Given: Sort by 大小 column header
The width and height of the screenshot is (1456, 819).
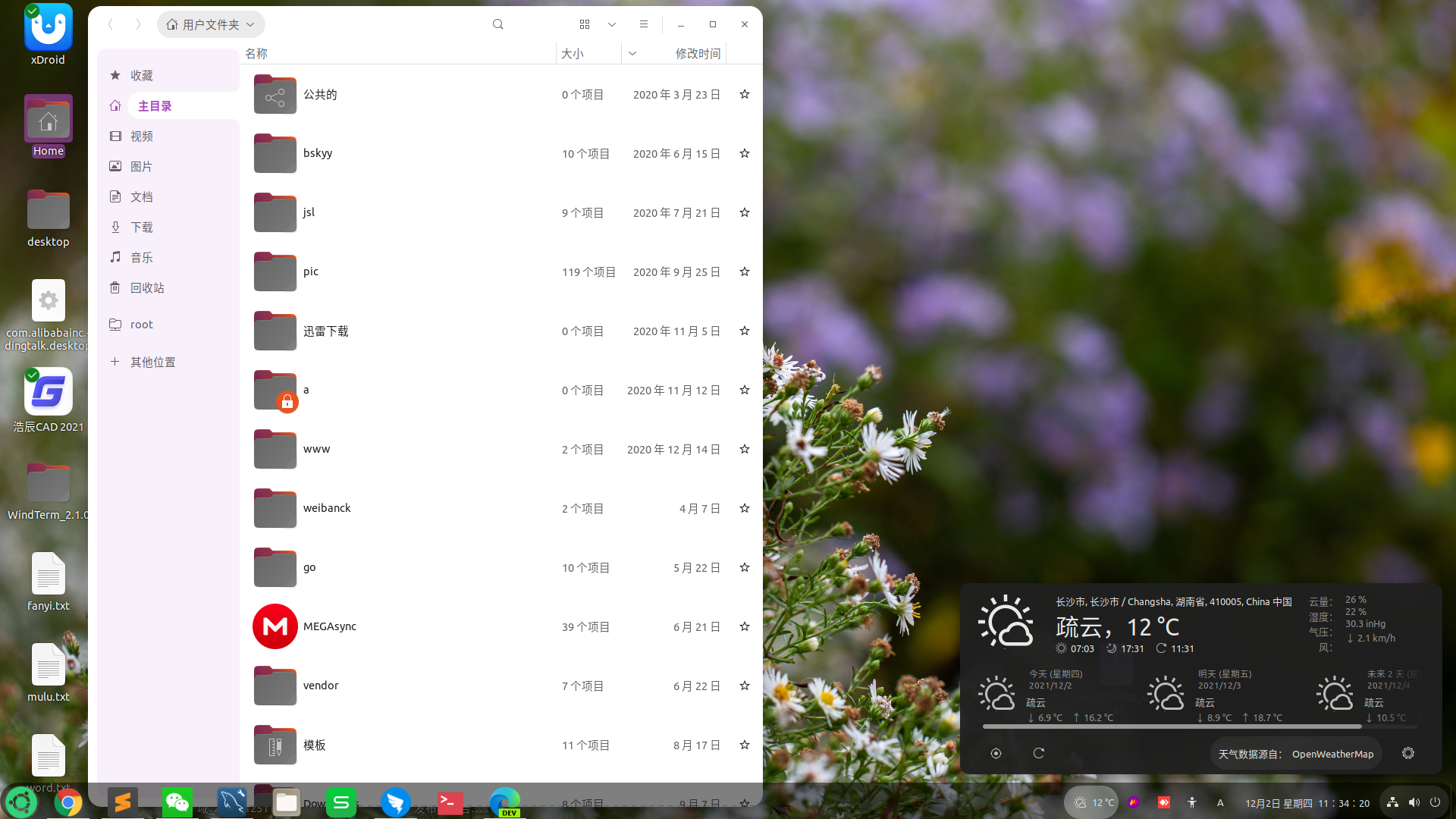Looking at the screenshot, I should [573, 53].
